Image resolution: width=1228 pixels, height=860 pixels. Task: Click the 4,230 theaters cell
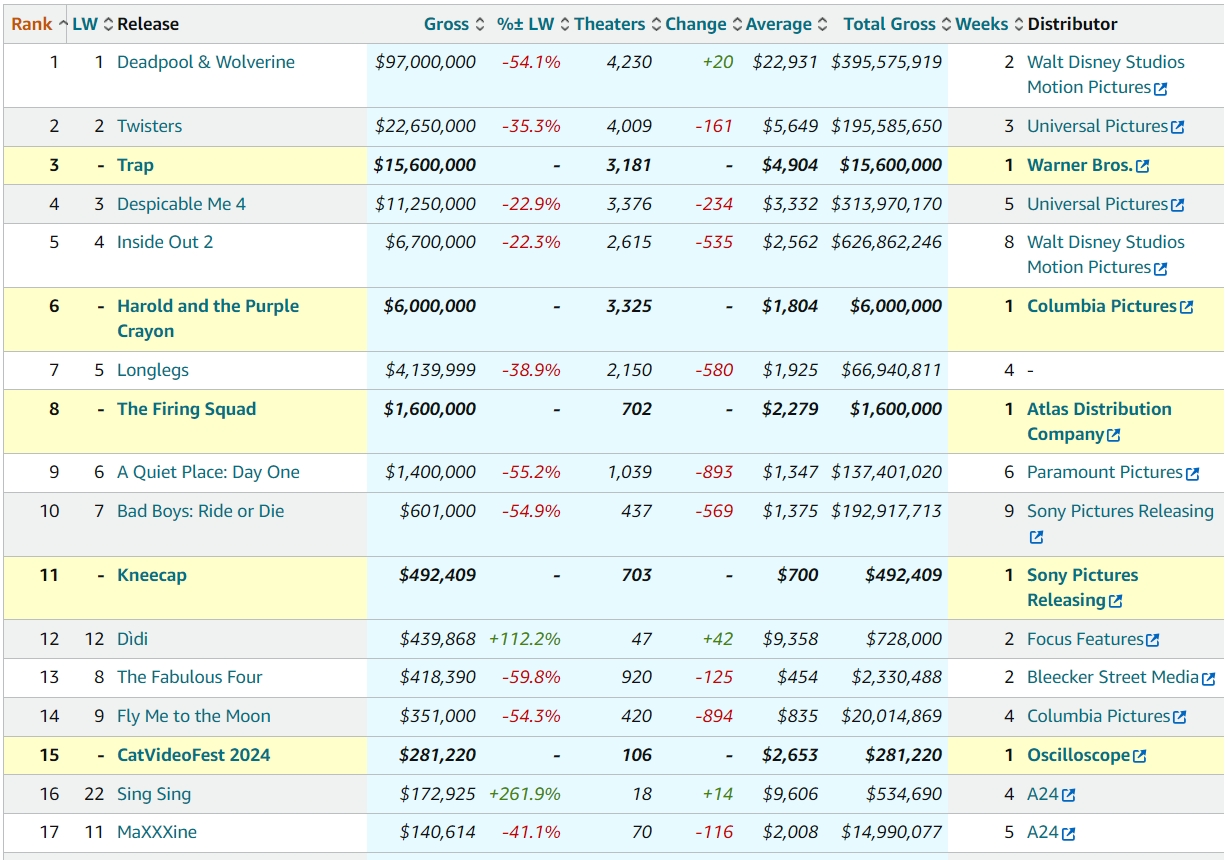[x=629, y=62]
